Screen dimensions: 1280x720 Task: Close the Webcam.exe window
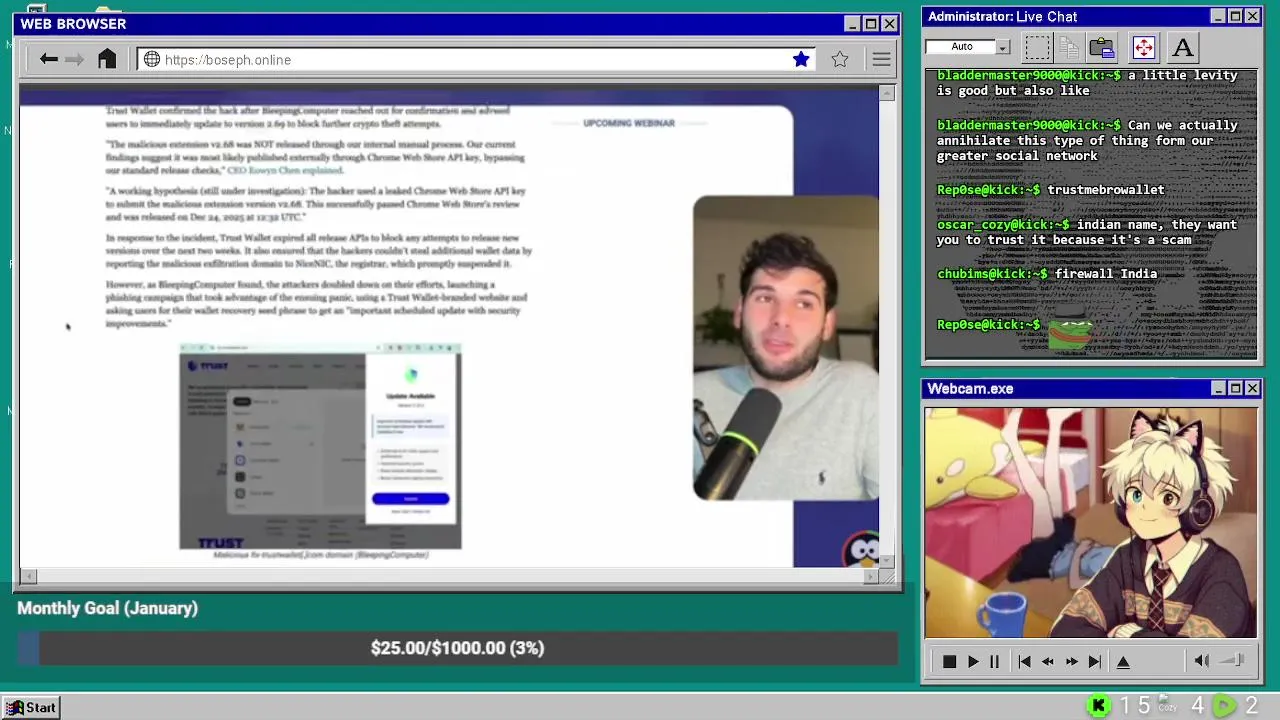[x=1252, y=388]
